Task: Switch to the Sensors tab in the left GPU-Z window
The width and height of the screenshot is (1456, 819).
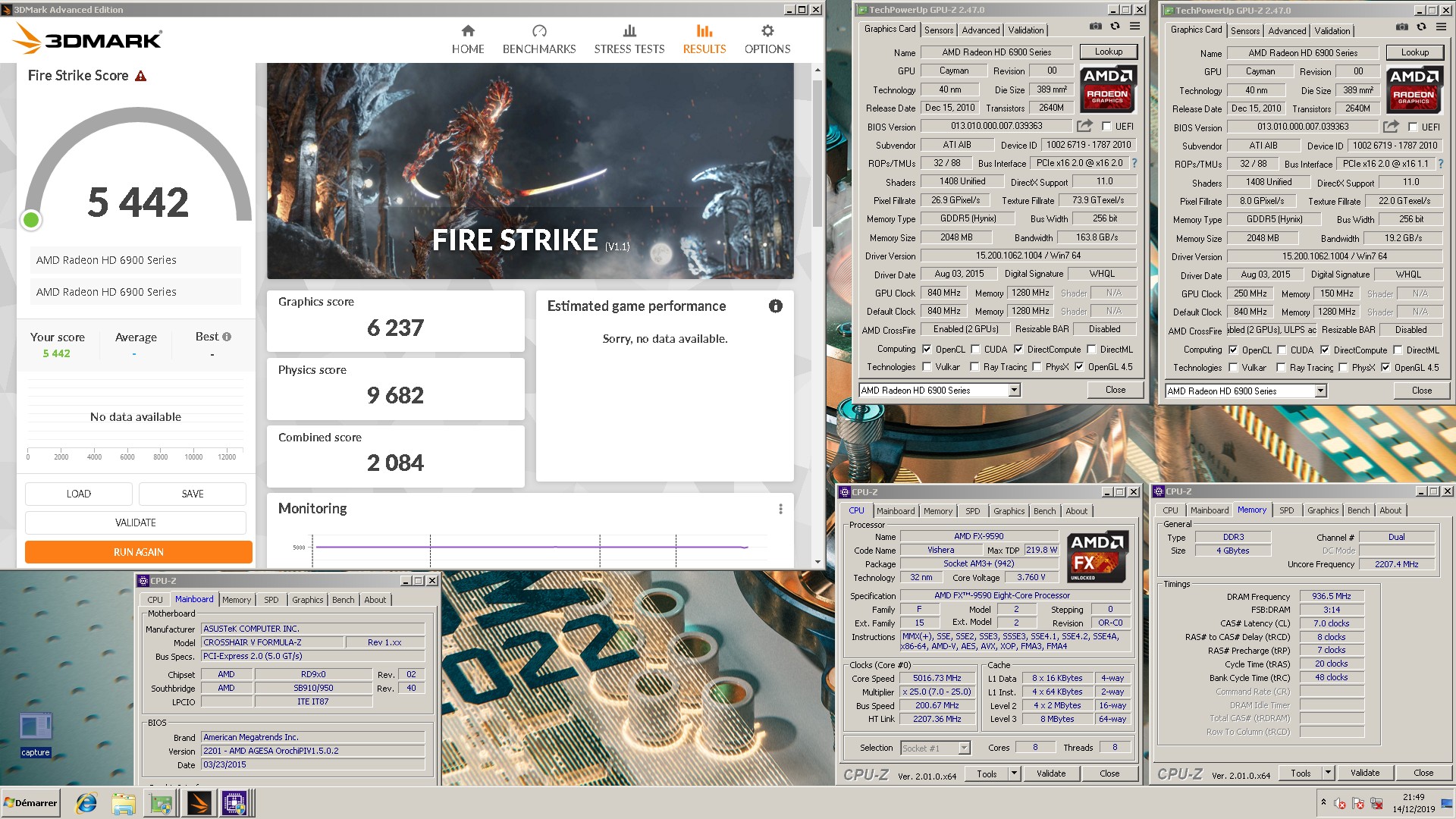Action: click(939, 30)
